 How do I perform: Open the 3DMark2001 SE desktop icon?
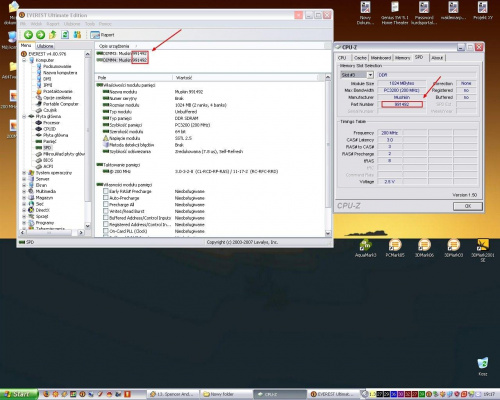coord(483,251)
